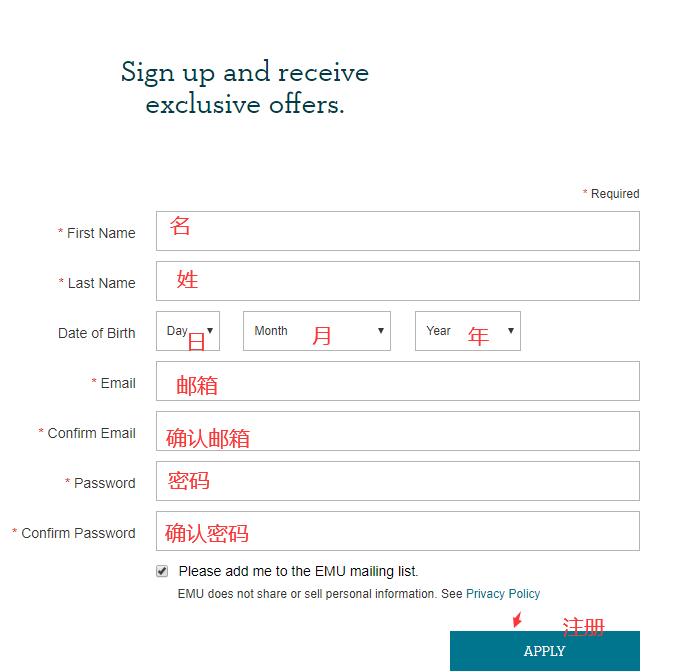Focus the Confirm Password field
Image resolution: width=681 pixels, height=672 pixels.
coord(397,531)
